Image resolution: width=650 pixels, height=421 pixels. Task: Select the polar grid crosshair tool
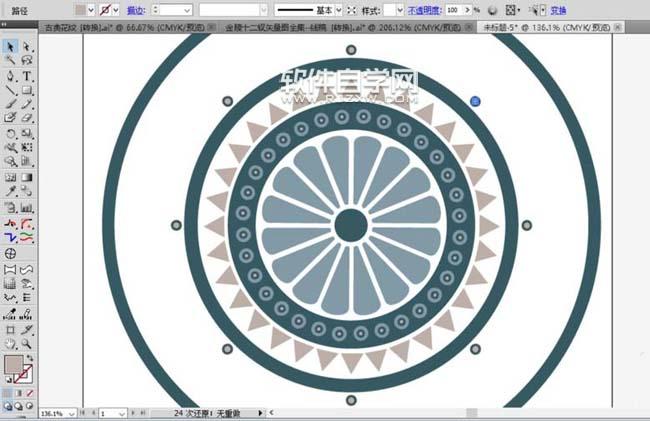[x=10, y=253]
